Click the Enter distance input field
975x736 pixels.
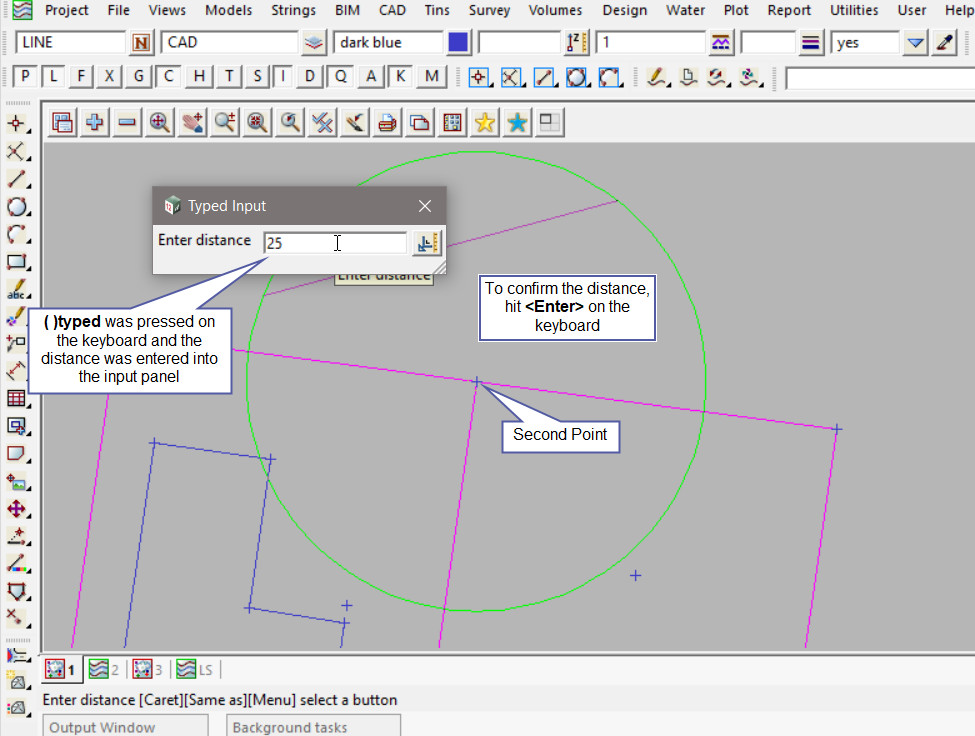(x=335, y=243)
